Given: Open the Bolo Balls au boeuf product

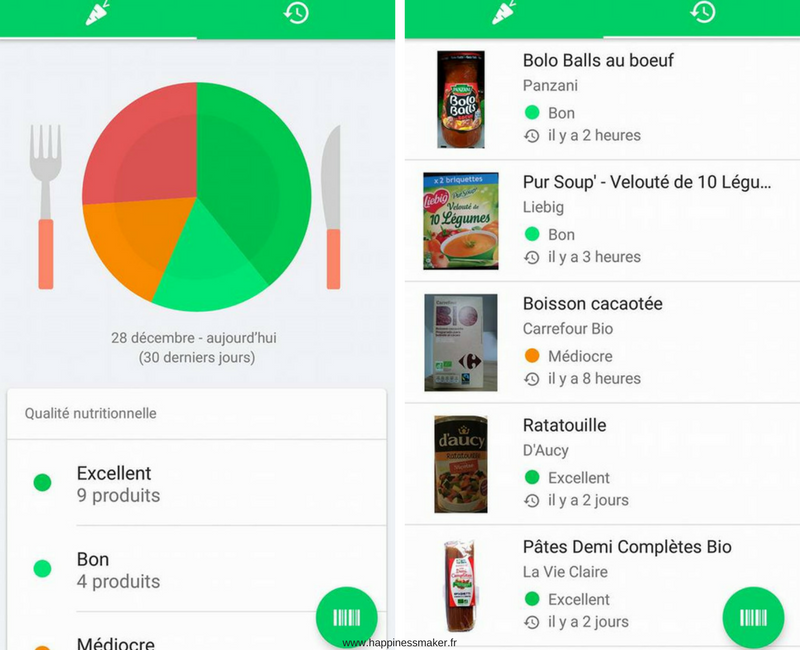Looking at the screenshot, I should click(x=602, y=98).
